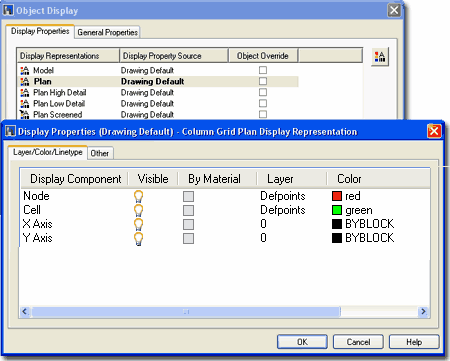Viewport: 450px width, 361px height.
Task: Enable Object Override for Plan Screened
Action: [x=263, y=114]
